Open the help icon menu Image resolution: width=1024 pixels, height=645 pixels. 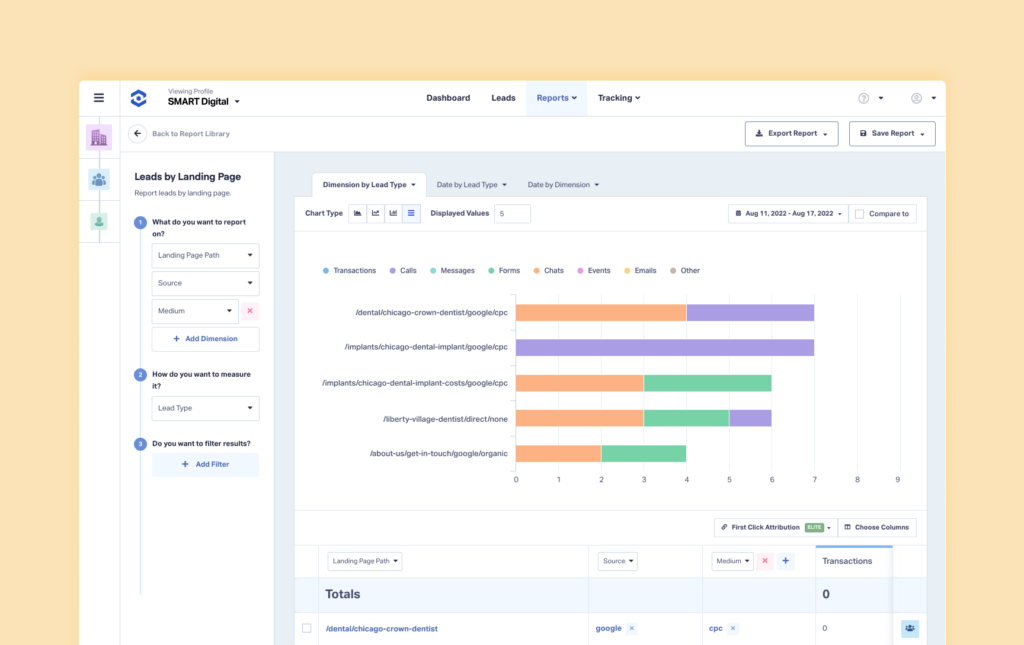click(862, 97)
